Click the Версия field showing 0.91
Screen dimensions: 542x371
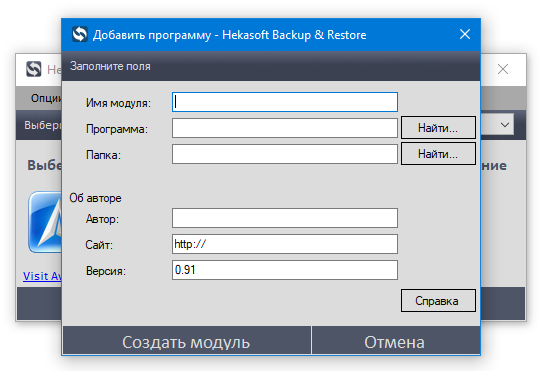(x=285, y=270)
